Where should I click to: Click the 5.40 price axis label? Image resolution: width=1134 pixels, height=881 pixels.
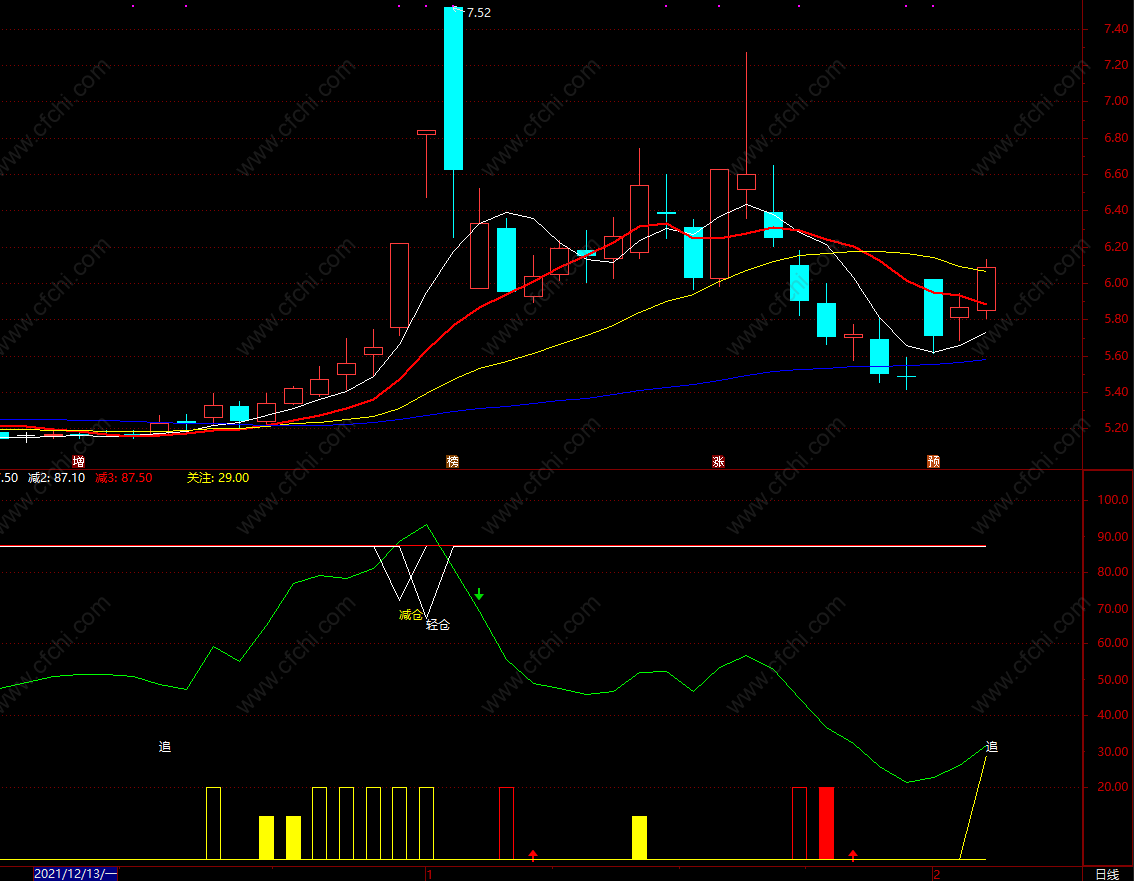(x=1116, y=392)
